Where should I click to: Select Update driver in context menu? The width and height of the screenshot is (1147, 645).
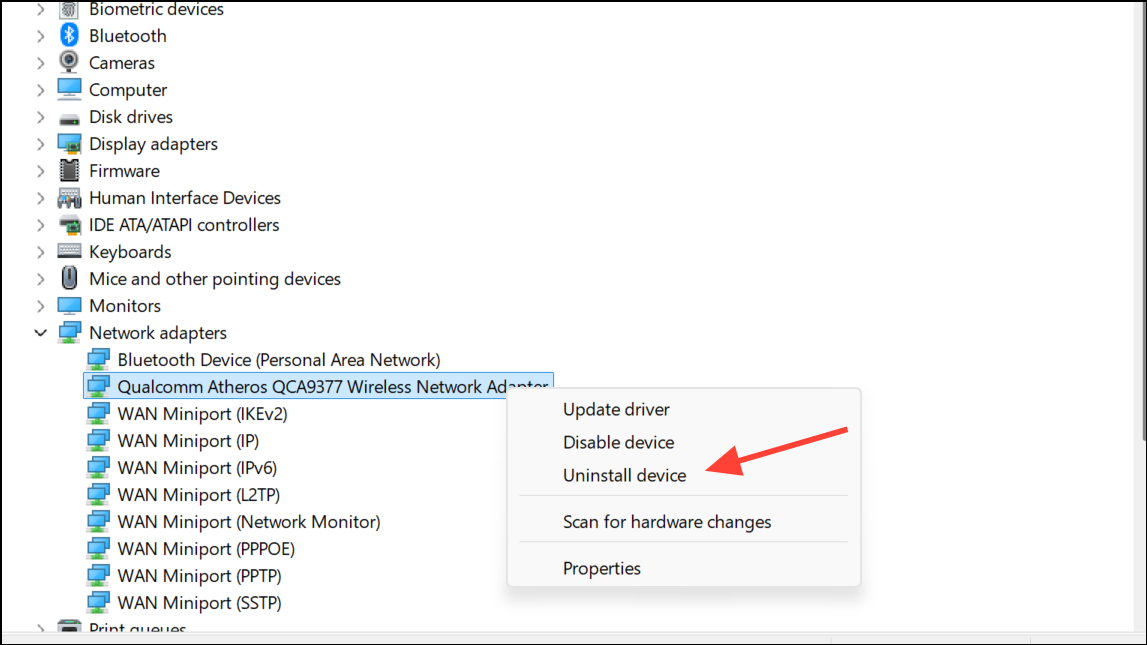(x=616, y=409)
